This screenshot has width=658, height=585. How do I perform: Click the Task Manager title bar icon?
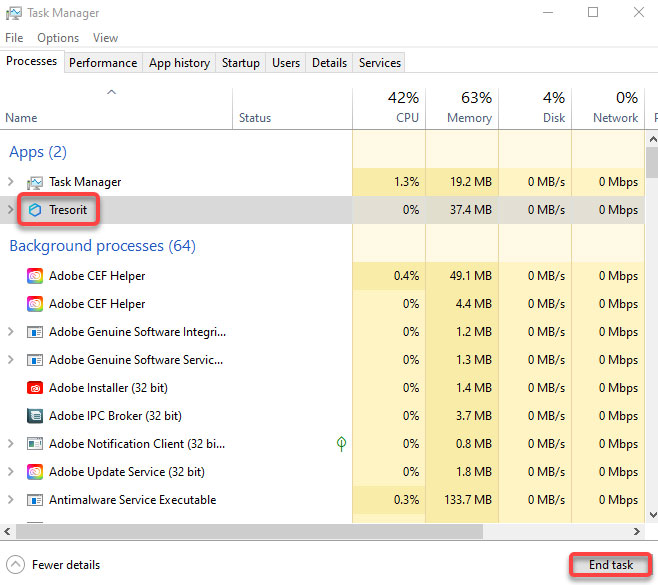(13, 13)
